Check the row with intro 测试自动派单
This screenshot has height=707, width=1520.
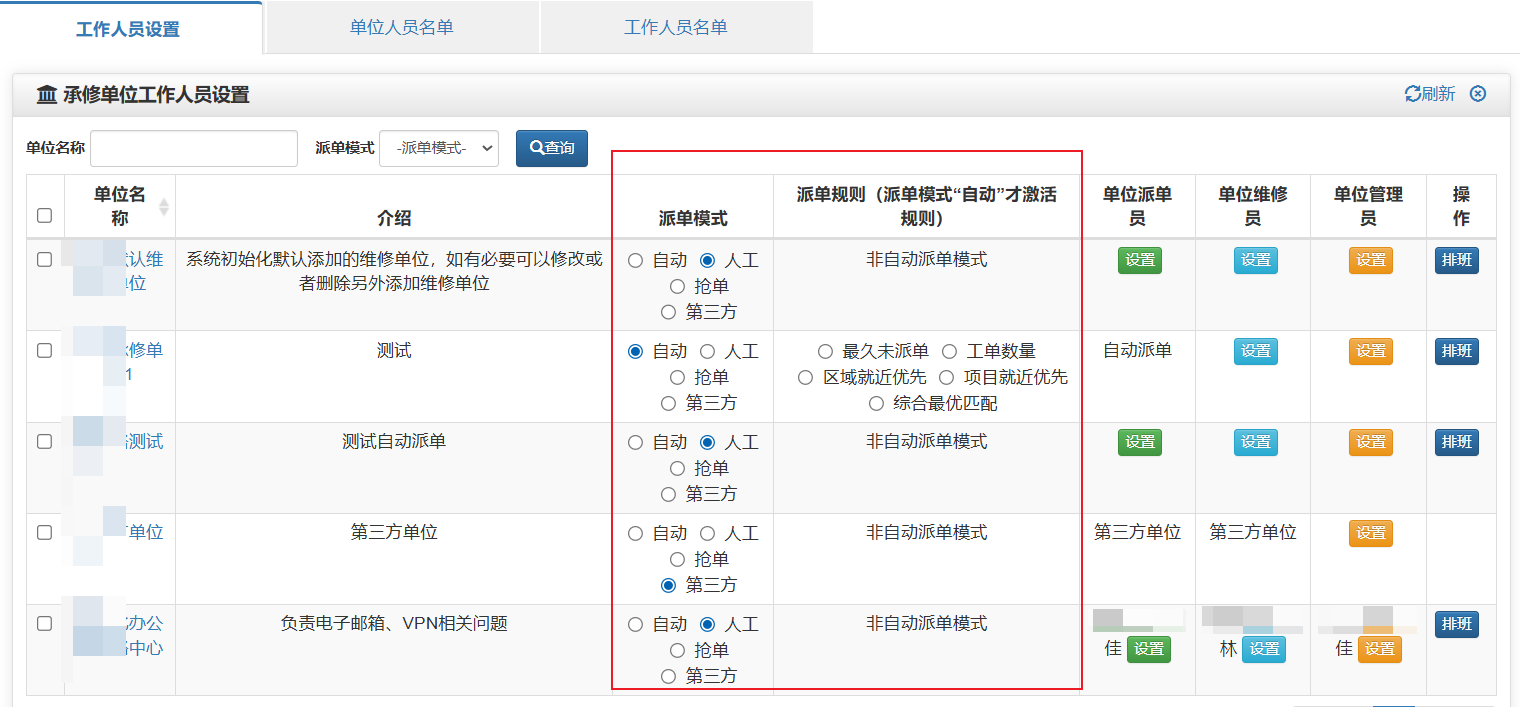click(x=44, y=441)
